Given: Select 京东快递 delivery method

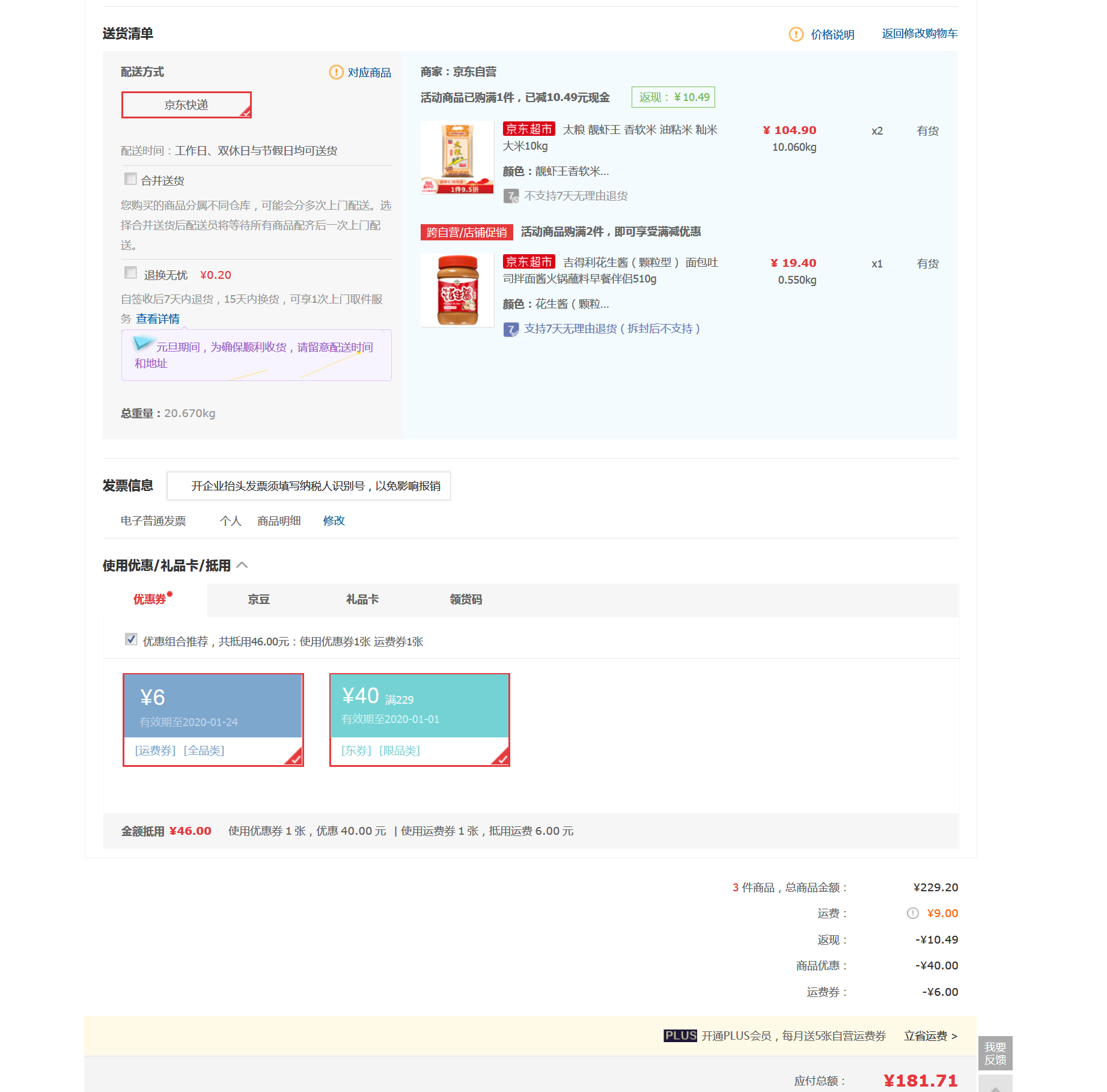Looking at the screenshot, I should pyautogui.click(x=186, y=105).
